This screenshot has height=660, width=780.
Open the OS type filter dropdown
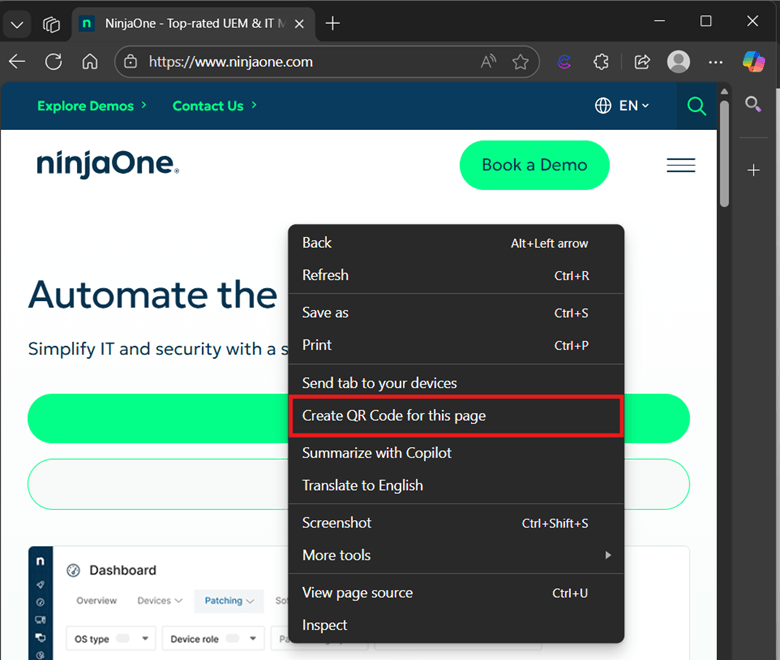(x=111, y=639)
